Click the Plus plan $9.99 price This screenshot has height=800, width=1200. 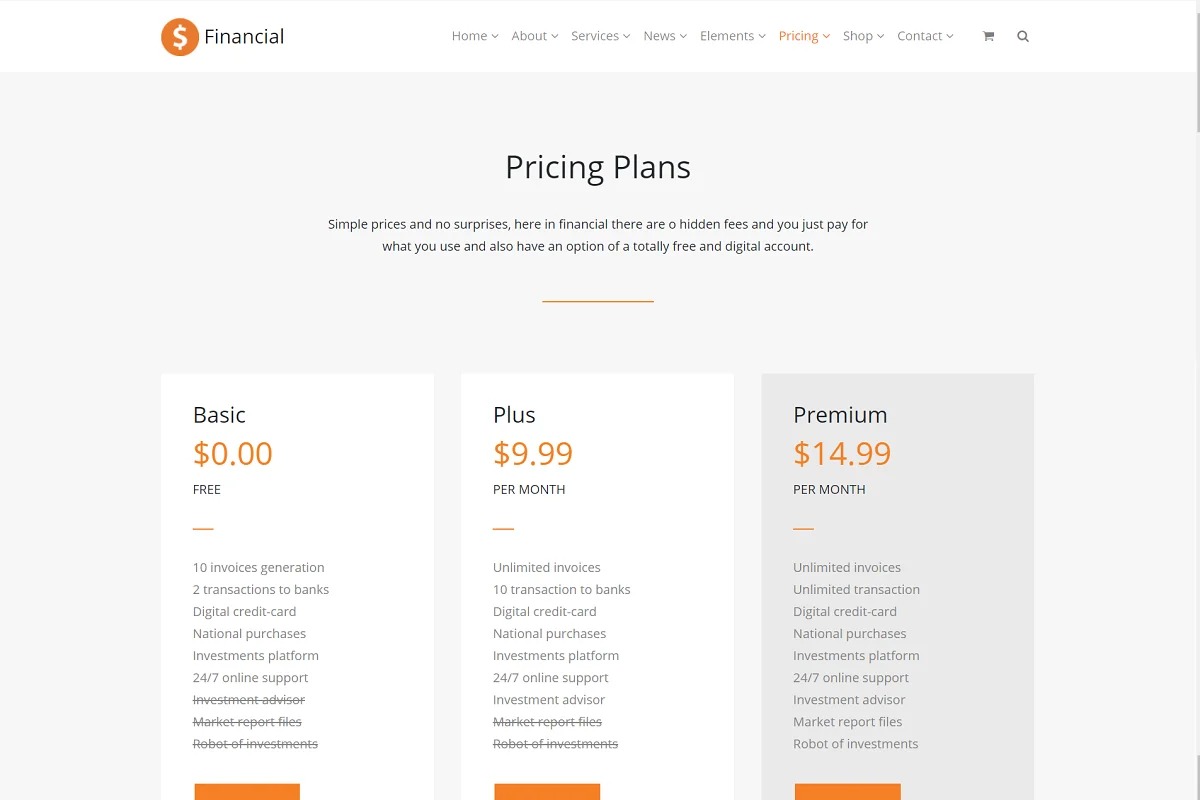(x=533, y=454)
